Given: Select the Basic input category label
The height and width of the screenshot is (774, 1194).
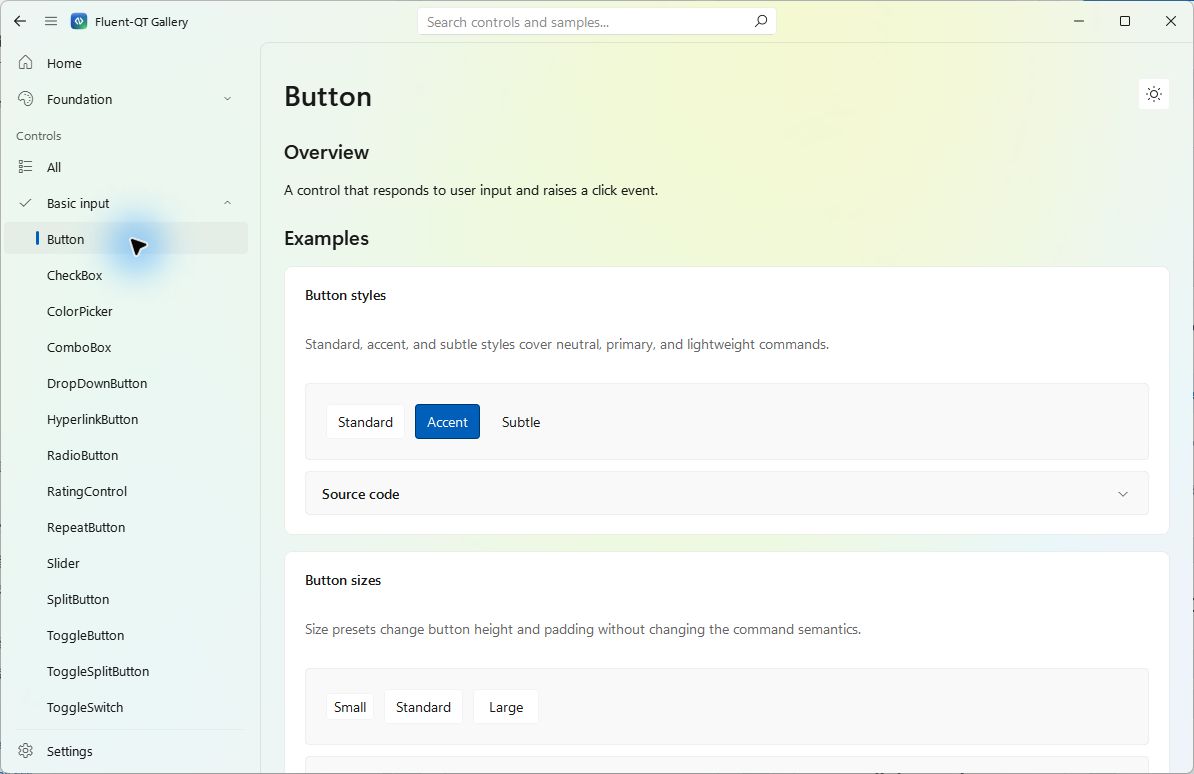Looking at the screenshot, I should 78,203.
